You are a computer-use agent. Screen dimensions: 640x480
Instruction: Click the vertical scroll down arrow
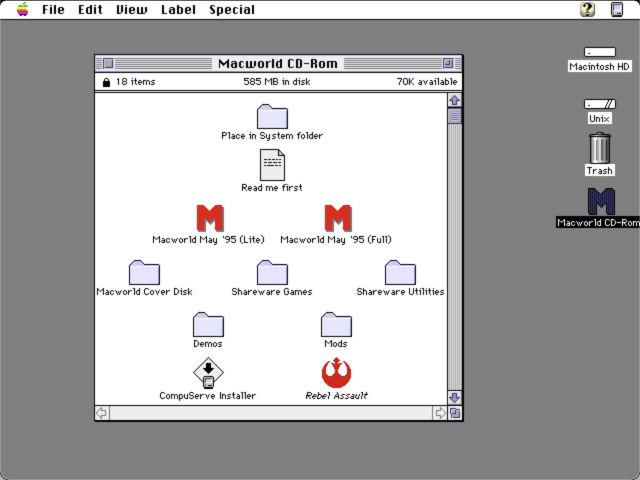[455, 398]
